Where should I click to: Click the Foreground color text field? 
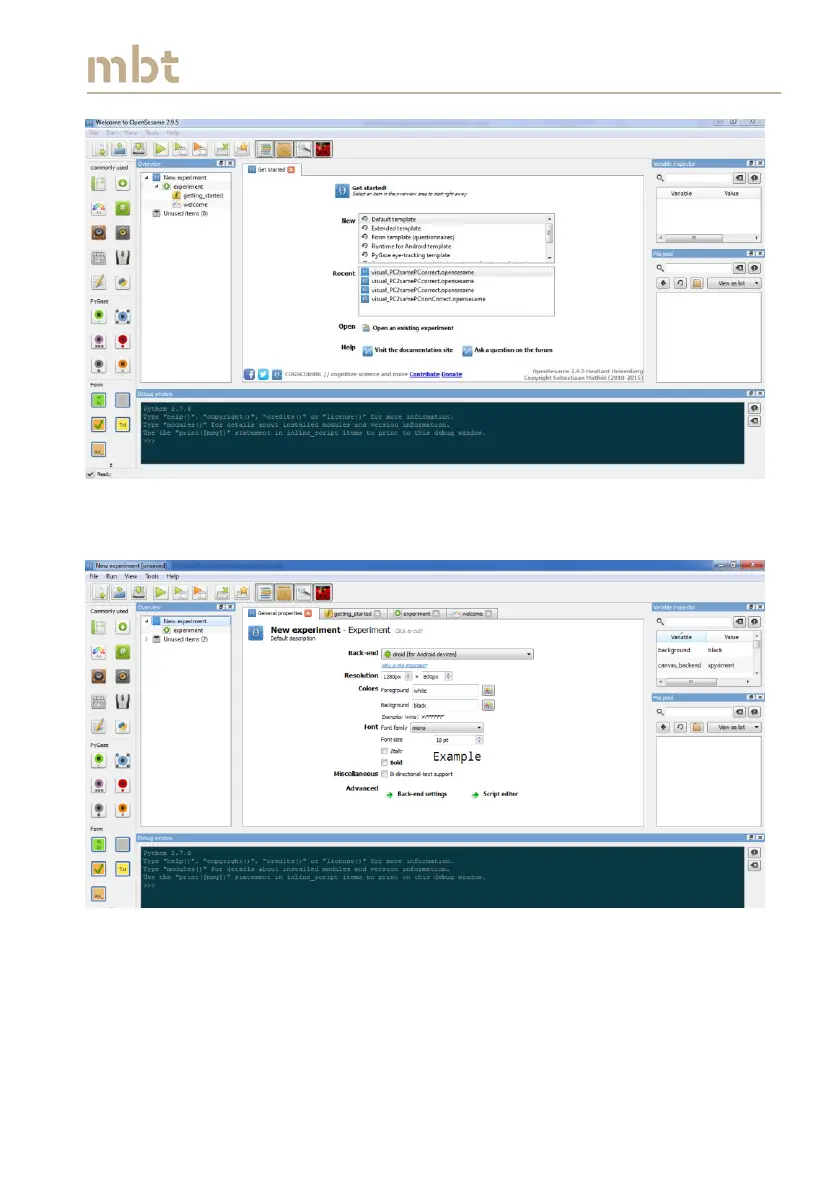445,690
